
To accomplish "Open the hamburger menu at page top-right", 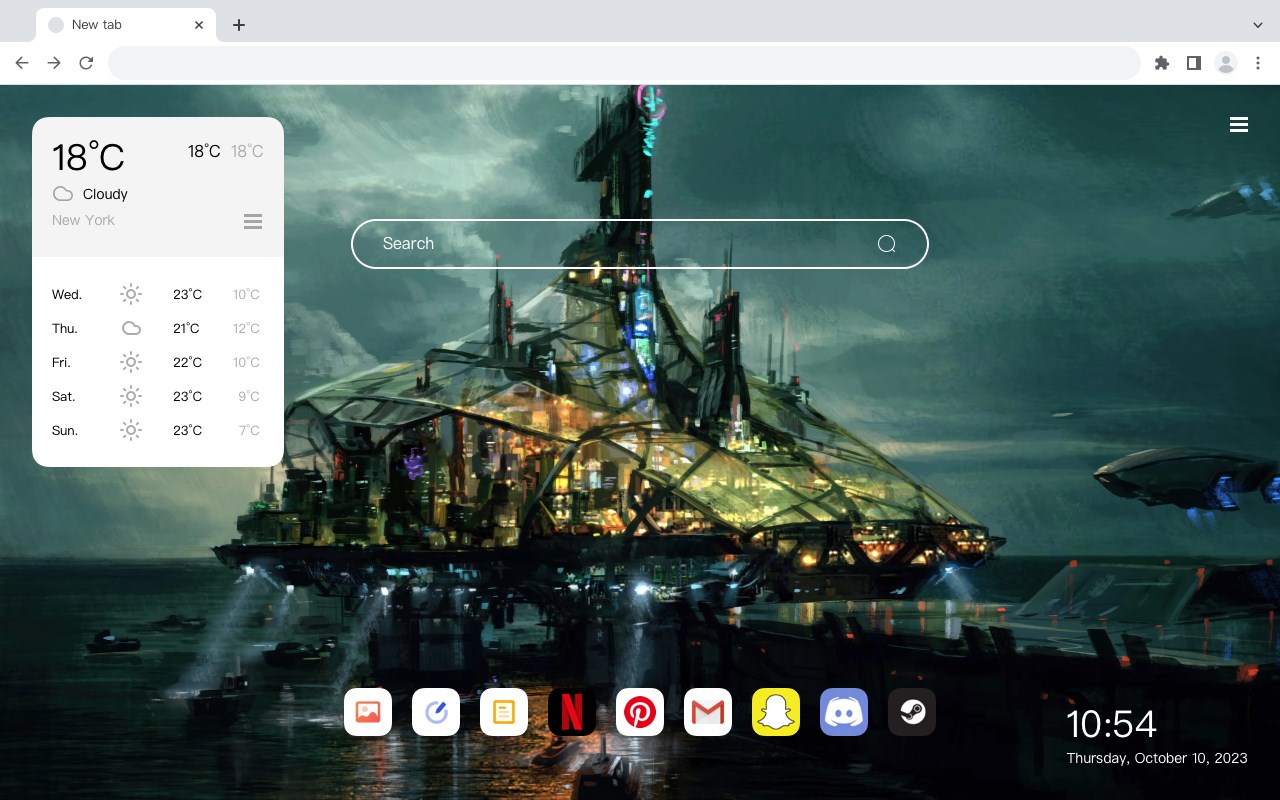I will click(x=1239, y=125).
